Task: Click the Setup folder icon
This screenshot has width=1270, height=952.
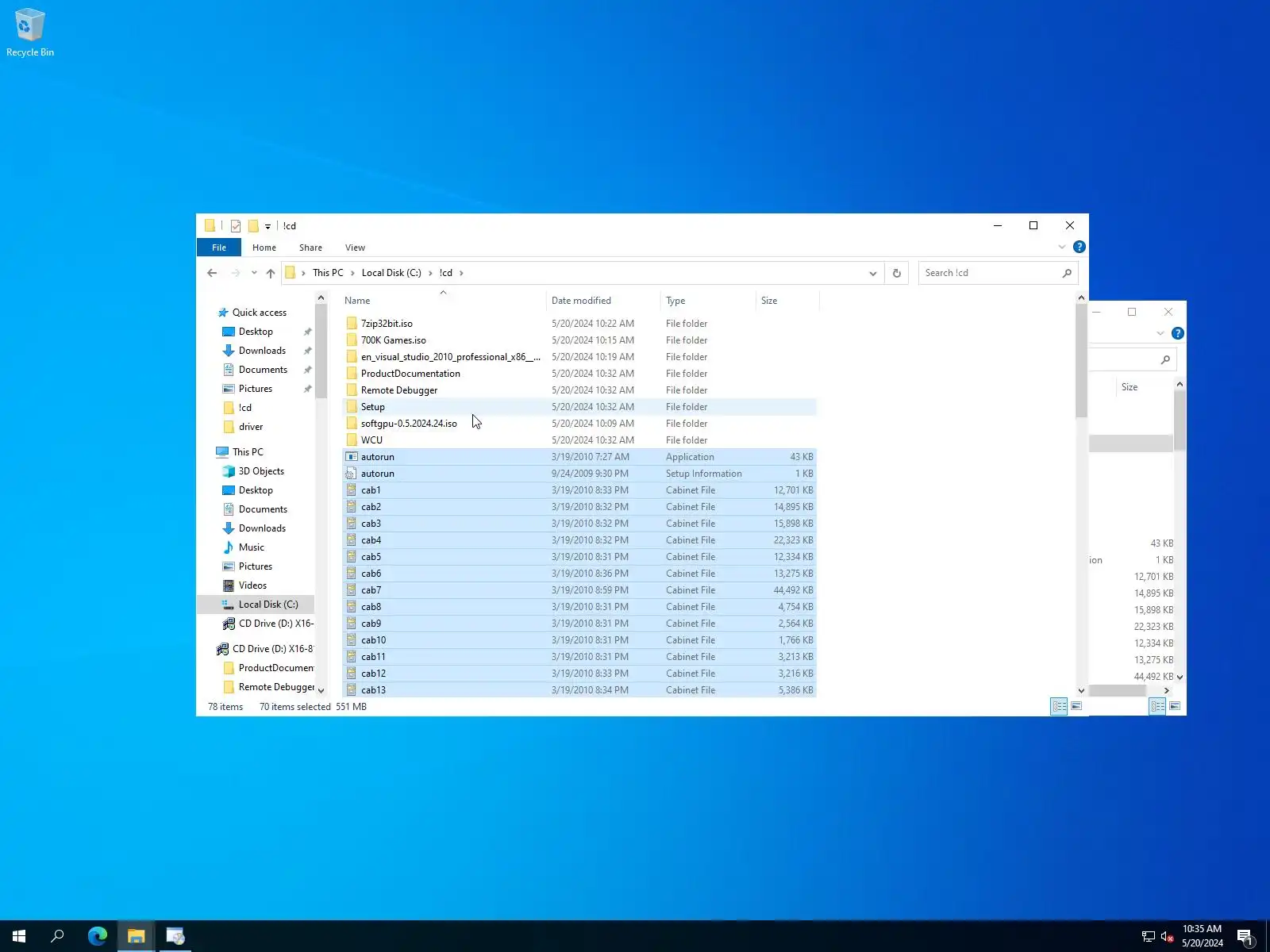Action: click(x=352, y=407)
